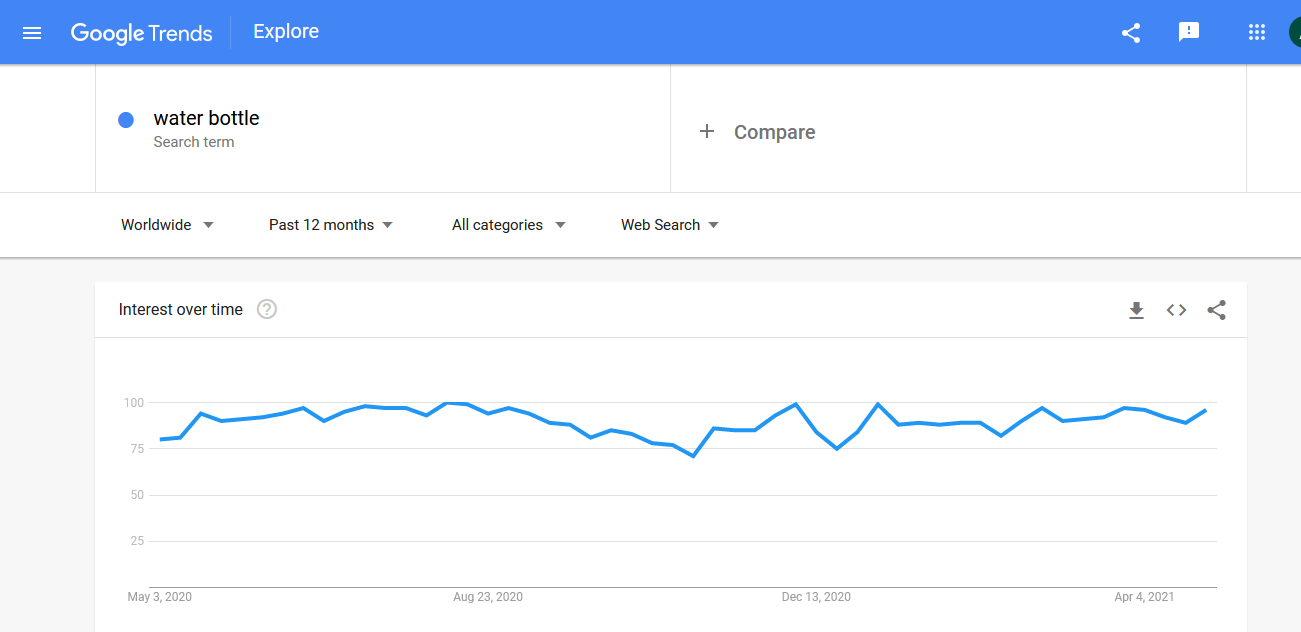The width and height of the screenshot is (1301, 632).
Task: Open the send feedback icon
Action: pyautogui.click(x=1189, y=32)
